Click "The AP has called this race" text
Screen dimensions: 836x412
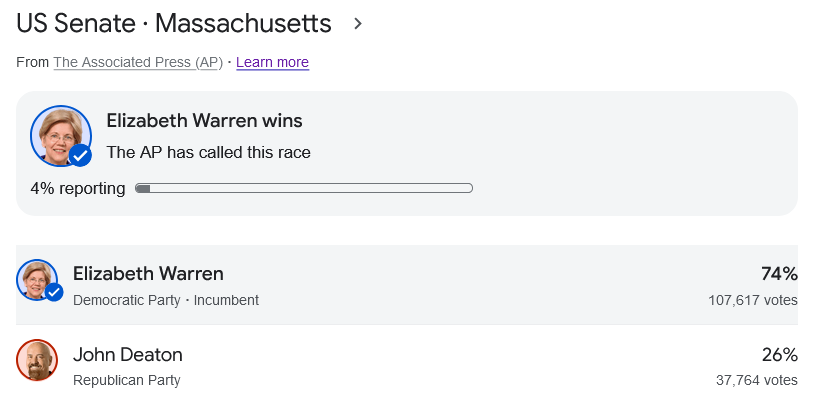pos(208,153)
